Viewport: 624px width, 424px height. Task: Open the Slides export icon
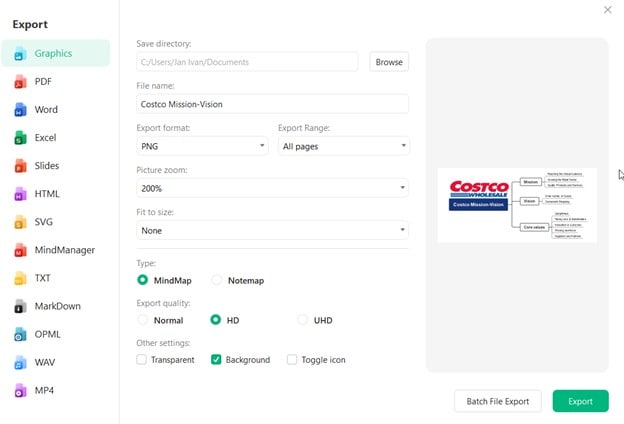[x=21, y=166]
